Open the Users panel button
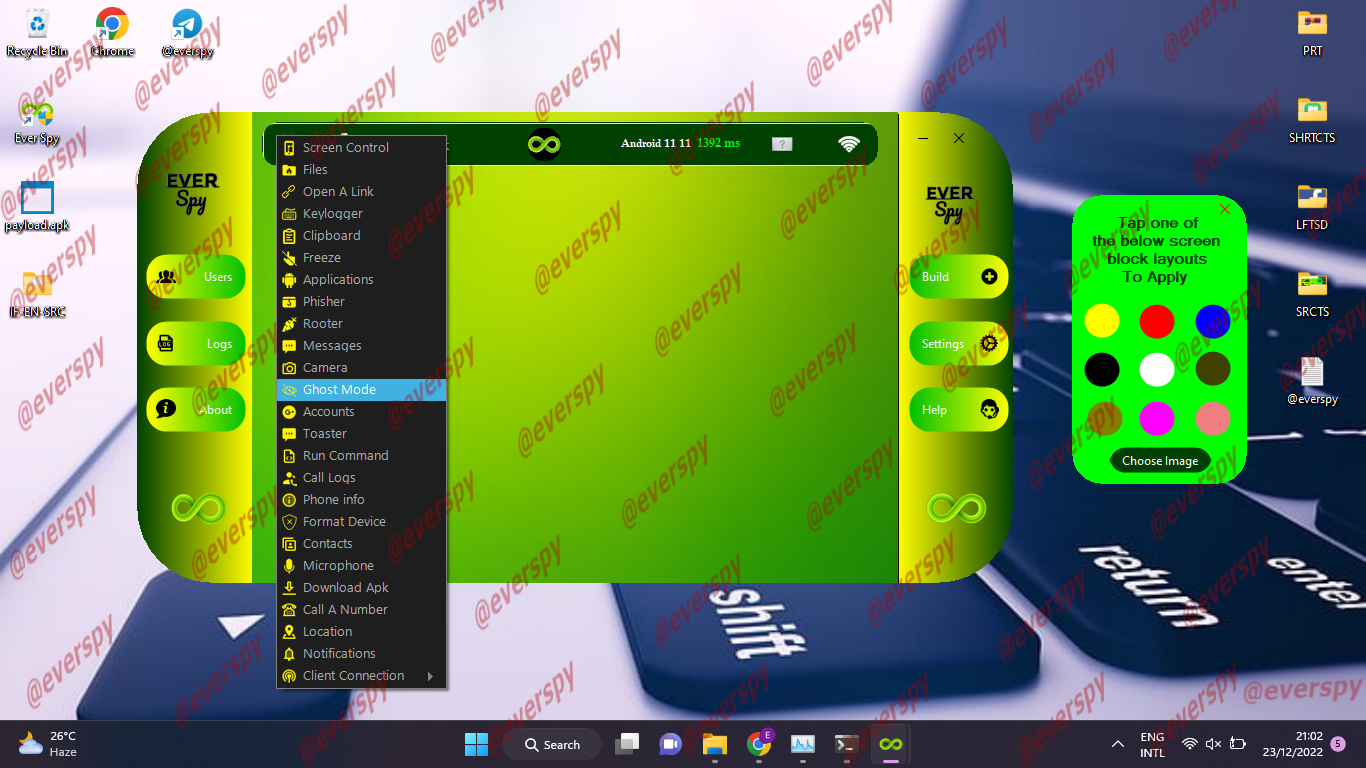Viewport: 1366px width, 768px height. pos(196,277)
